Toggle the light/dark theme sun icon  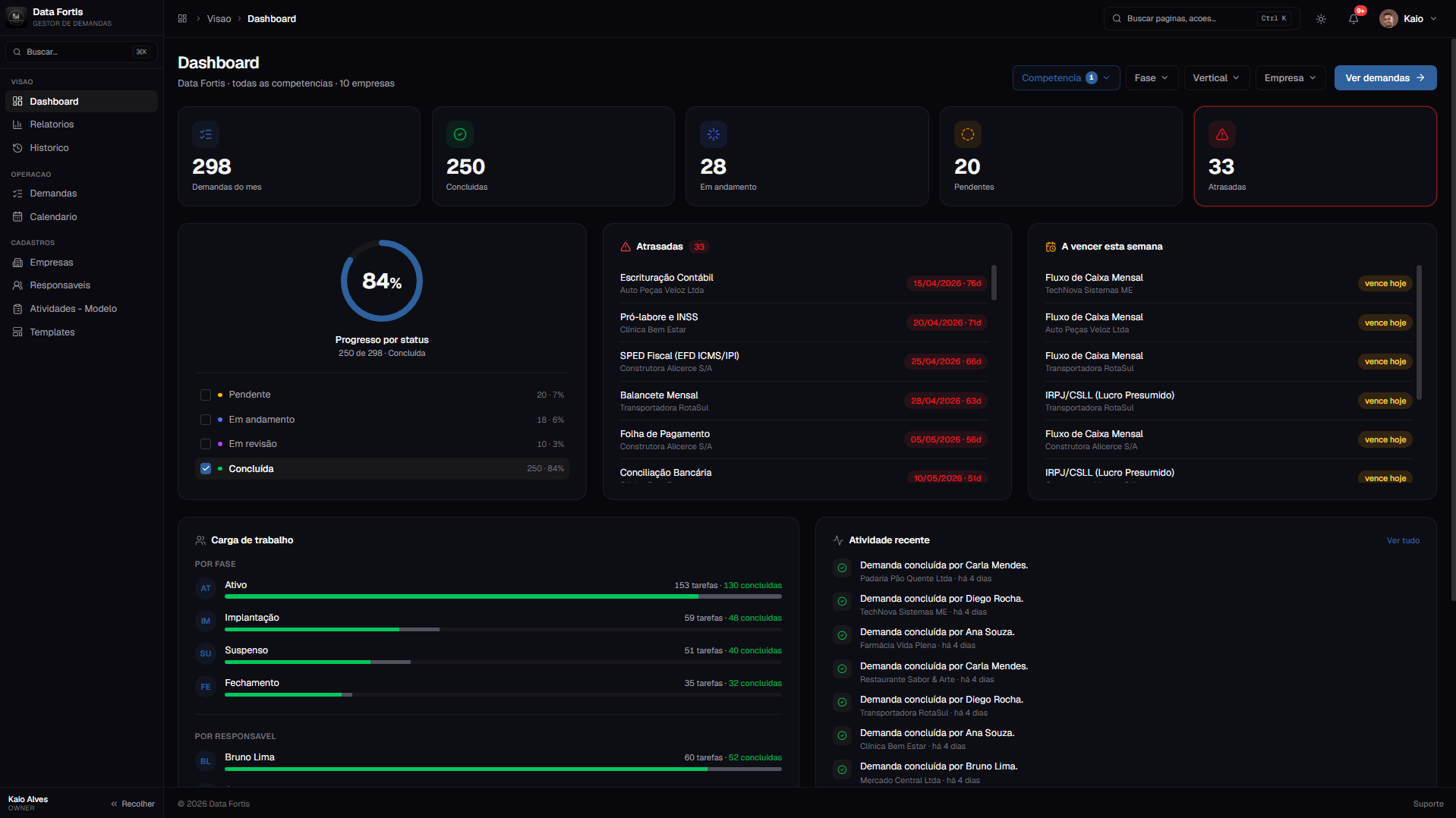tap(1321, 19)
